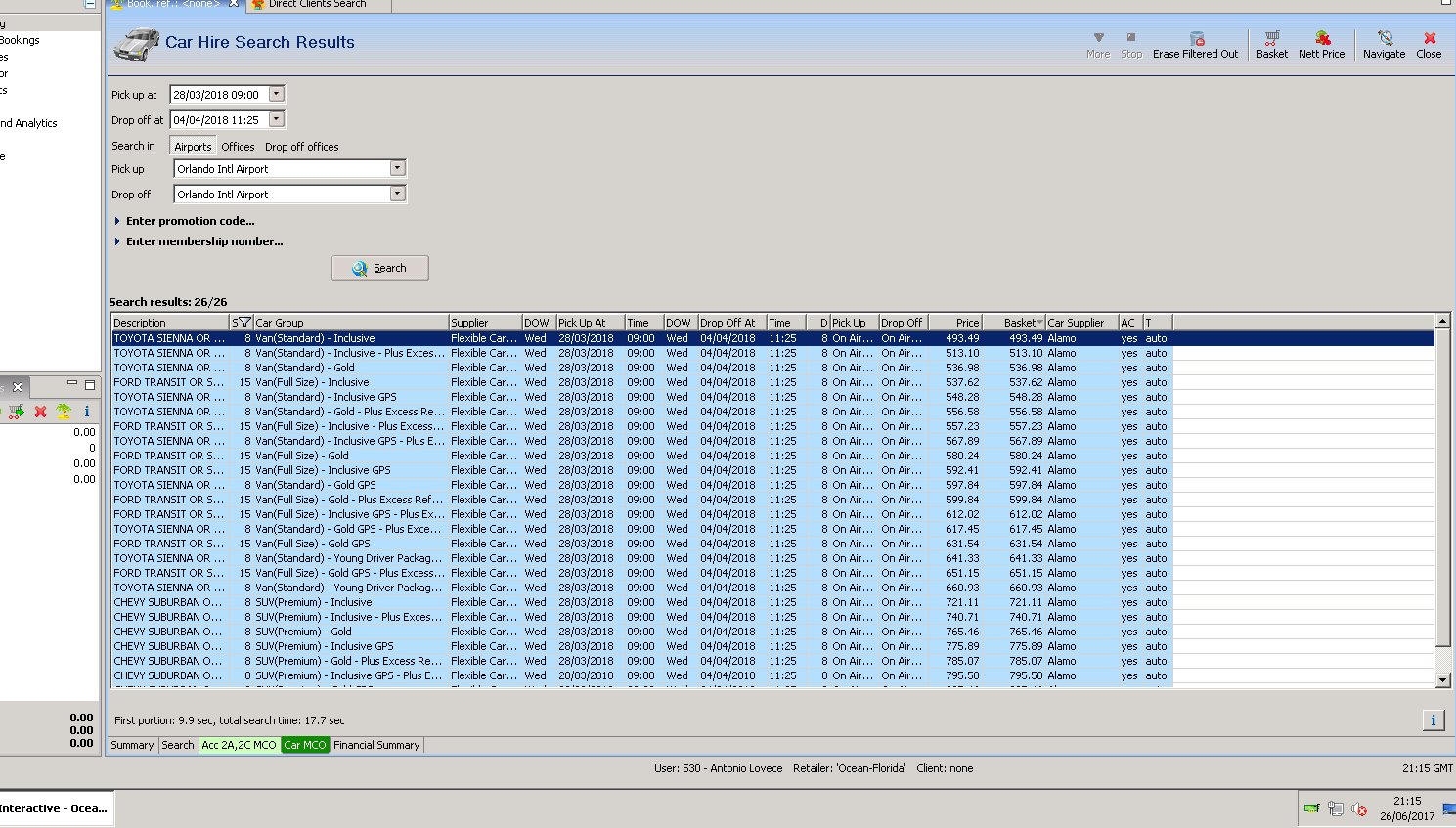1456x828 pixels.
Task: Open the Financial Summary tab
Action: point(376,745)
